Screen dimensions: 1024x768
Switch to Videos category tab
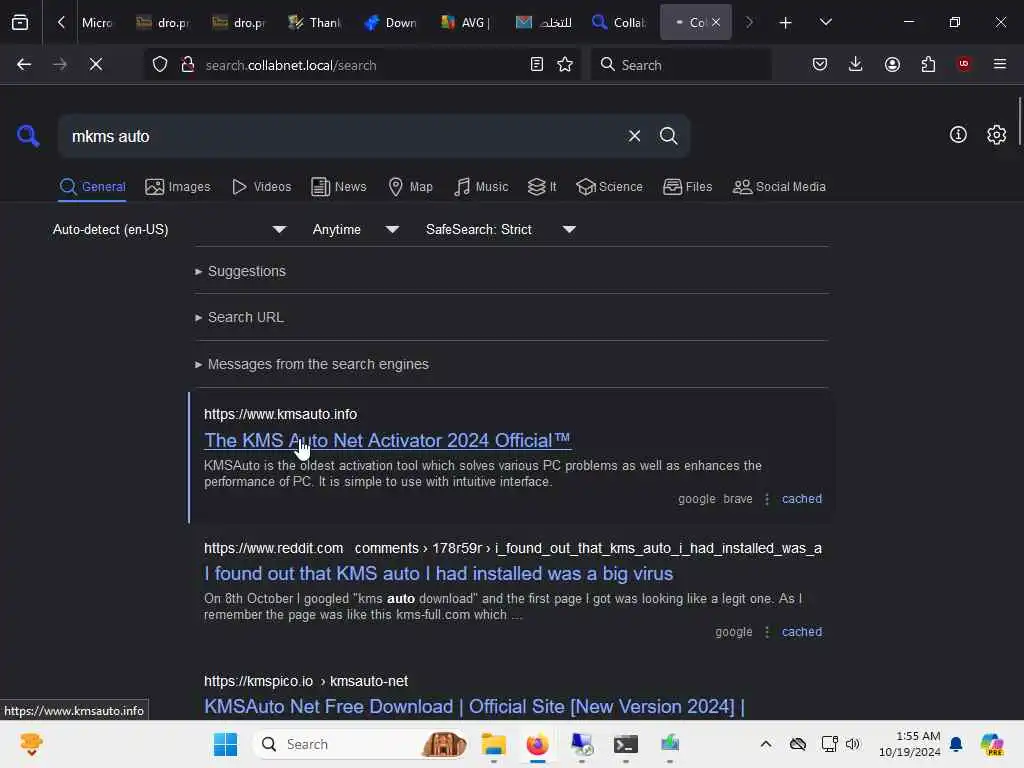261,187
